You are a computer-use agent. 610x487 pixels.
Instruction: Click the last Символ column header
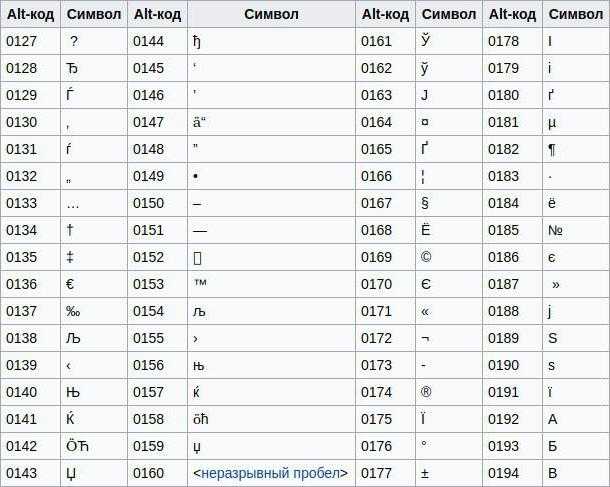click(576, 14)
